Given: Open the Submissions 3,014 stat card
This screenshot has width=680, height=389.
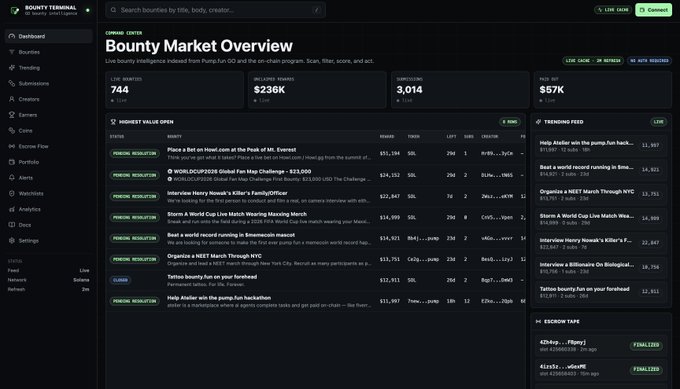Looking at the screenshot, I should (x=460, y=90).
